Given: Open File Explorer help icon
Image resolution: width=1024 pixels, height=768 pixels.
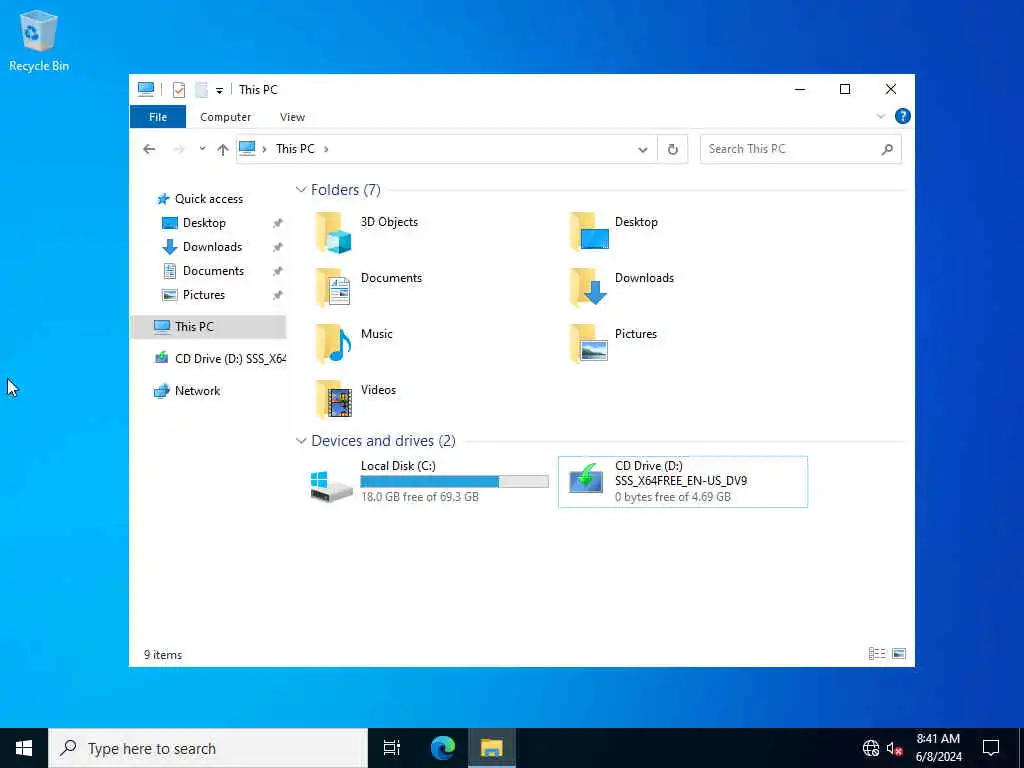Looking at the screenshot, I should 903,116.
